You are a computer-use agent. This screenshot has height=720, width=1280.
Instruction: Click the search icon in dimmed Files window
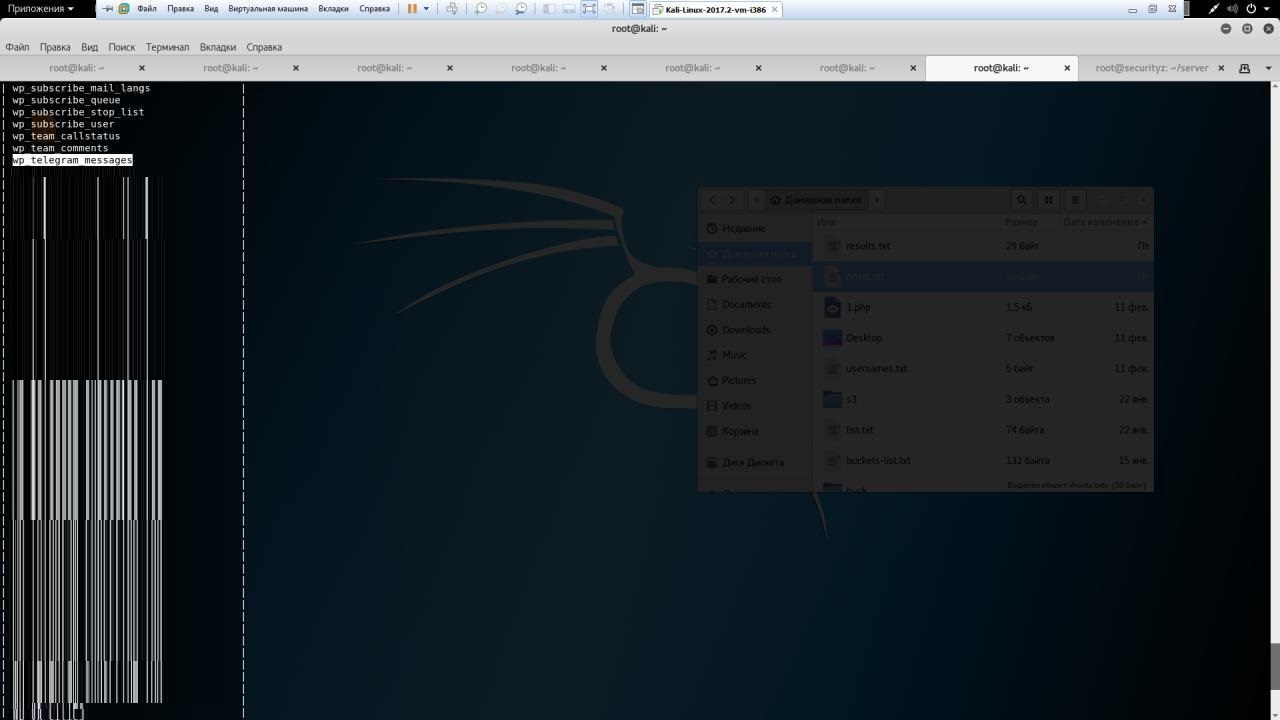pos(1021,199)
